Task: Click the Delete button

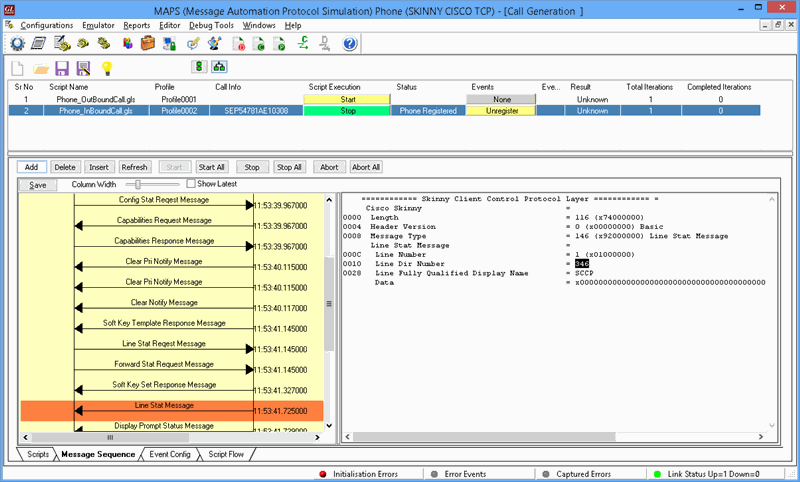Action: point(65,167)
